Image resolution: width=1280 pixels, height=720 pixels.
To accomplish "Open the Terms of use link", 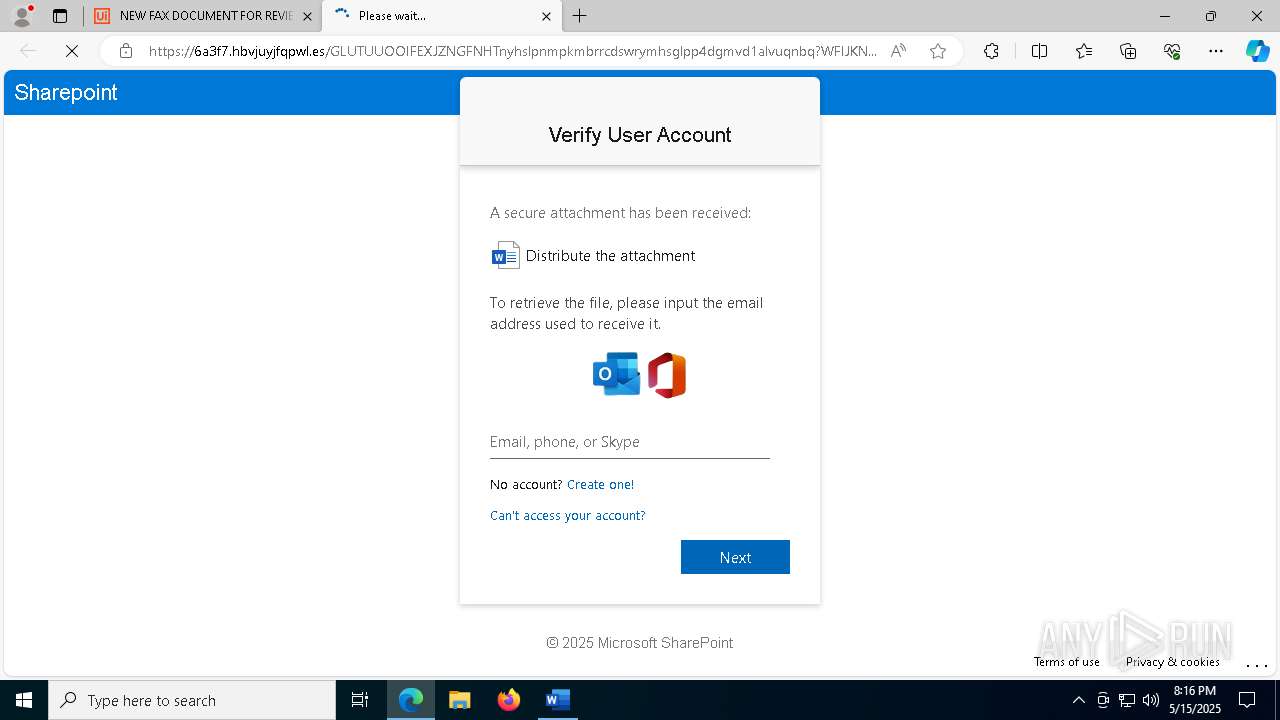I will point(1067,662).
